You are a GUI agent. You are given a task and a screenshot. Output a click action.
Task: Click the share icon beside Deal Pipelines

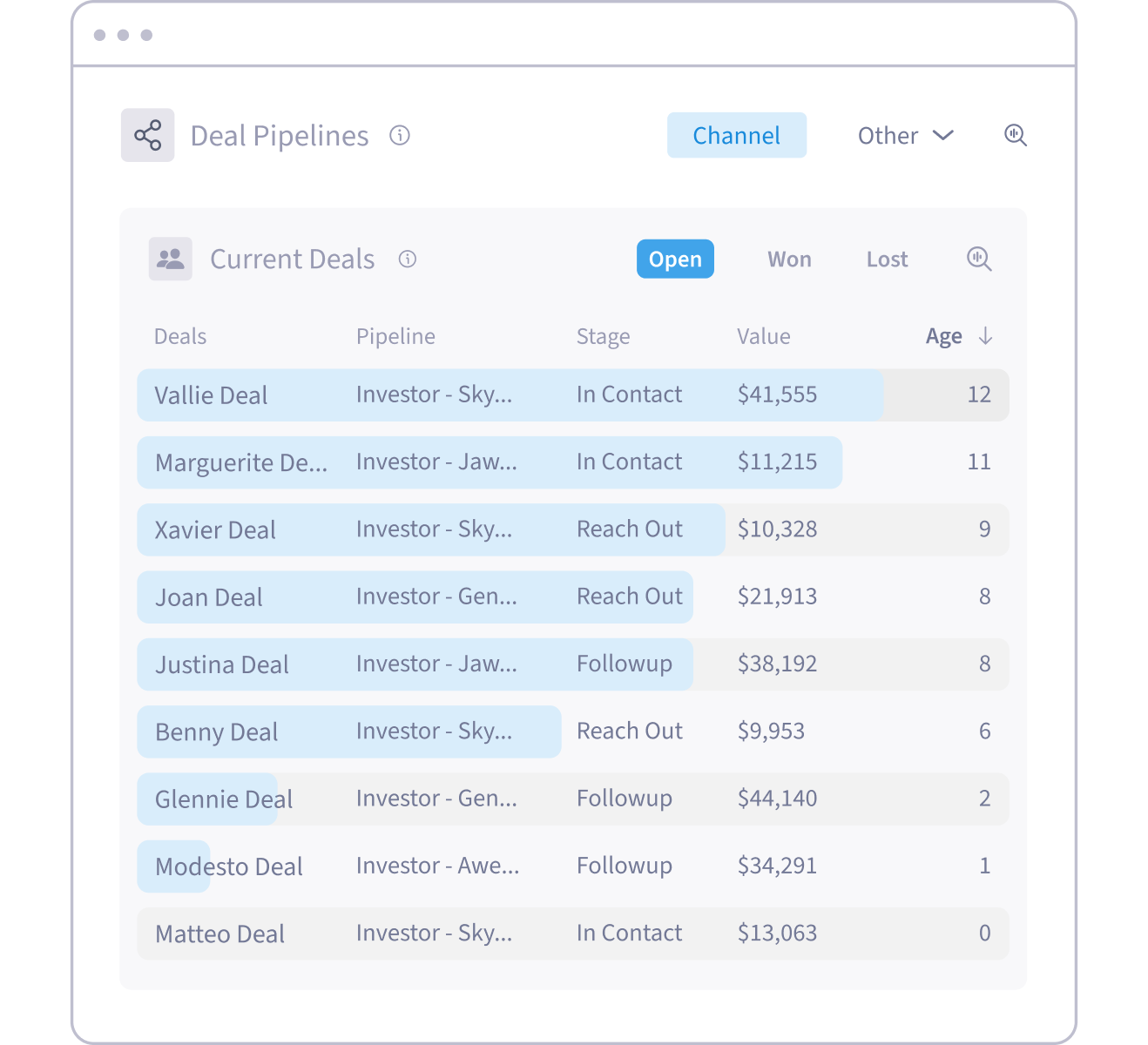click(x=147, y=135)
